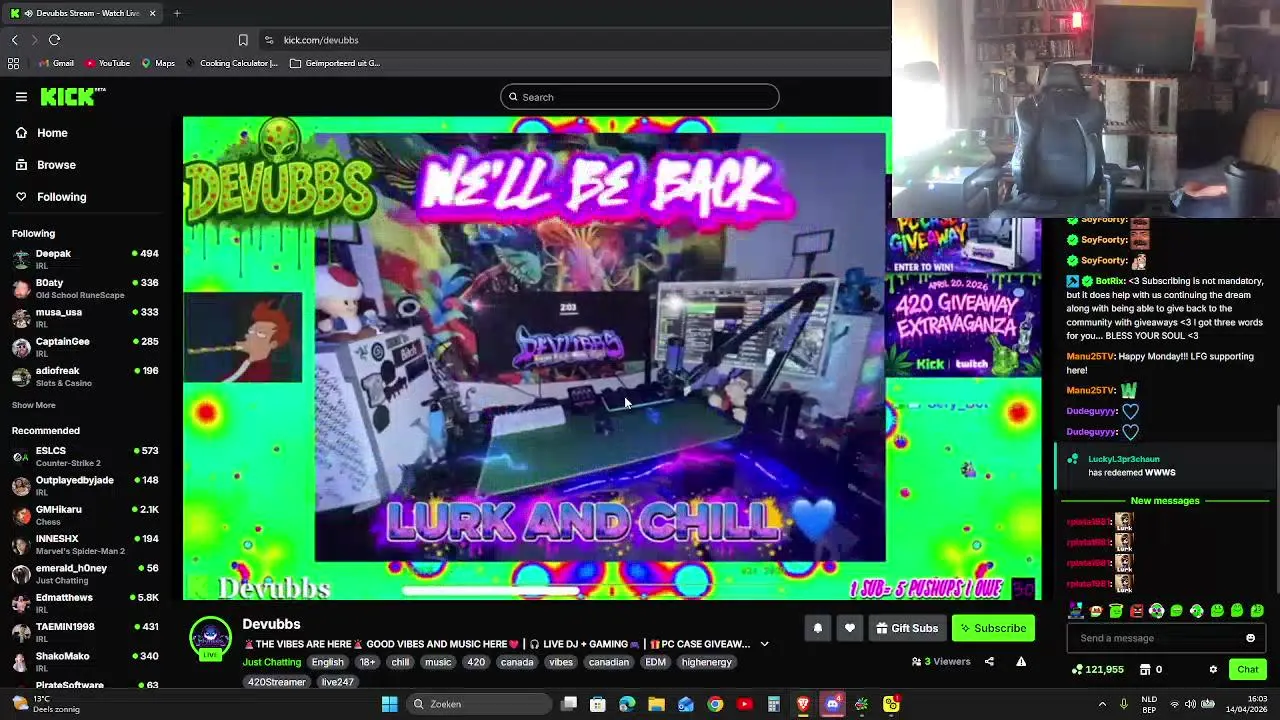Screen dimensions: 1280x720
Task: Bookmark this page with the bookmark icon
Action: 243,40
